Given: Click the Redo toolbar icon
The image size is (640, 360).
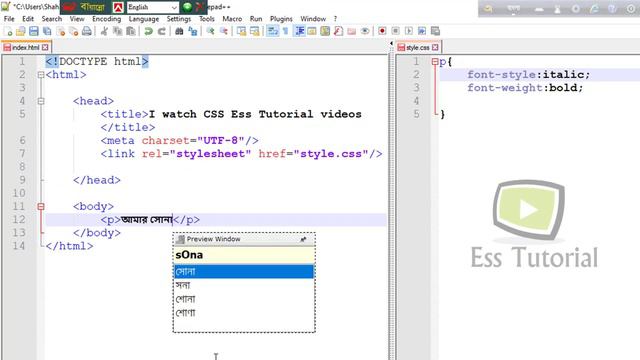Looking at the screenshot, I should 162,31.
